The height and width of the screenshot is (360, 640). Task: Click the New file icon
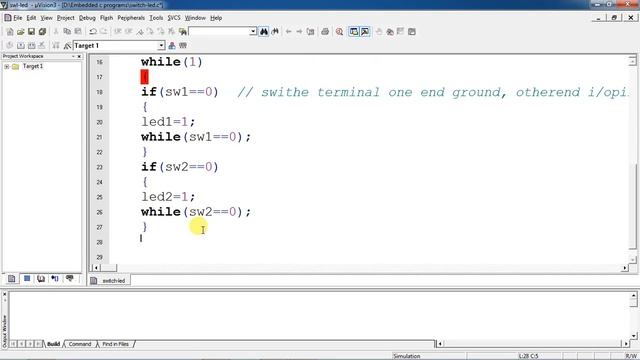coord(10,31)
